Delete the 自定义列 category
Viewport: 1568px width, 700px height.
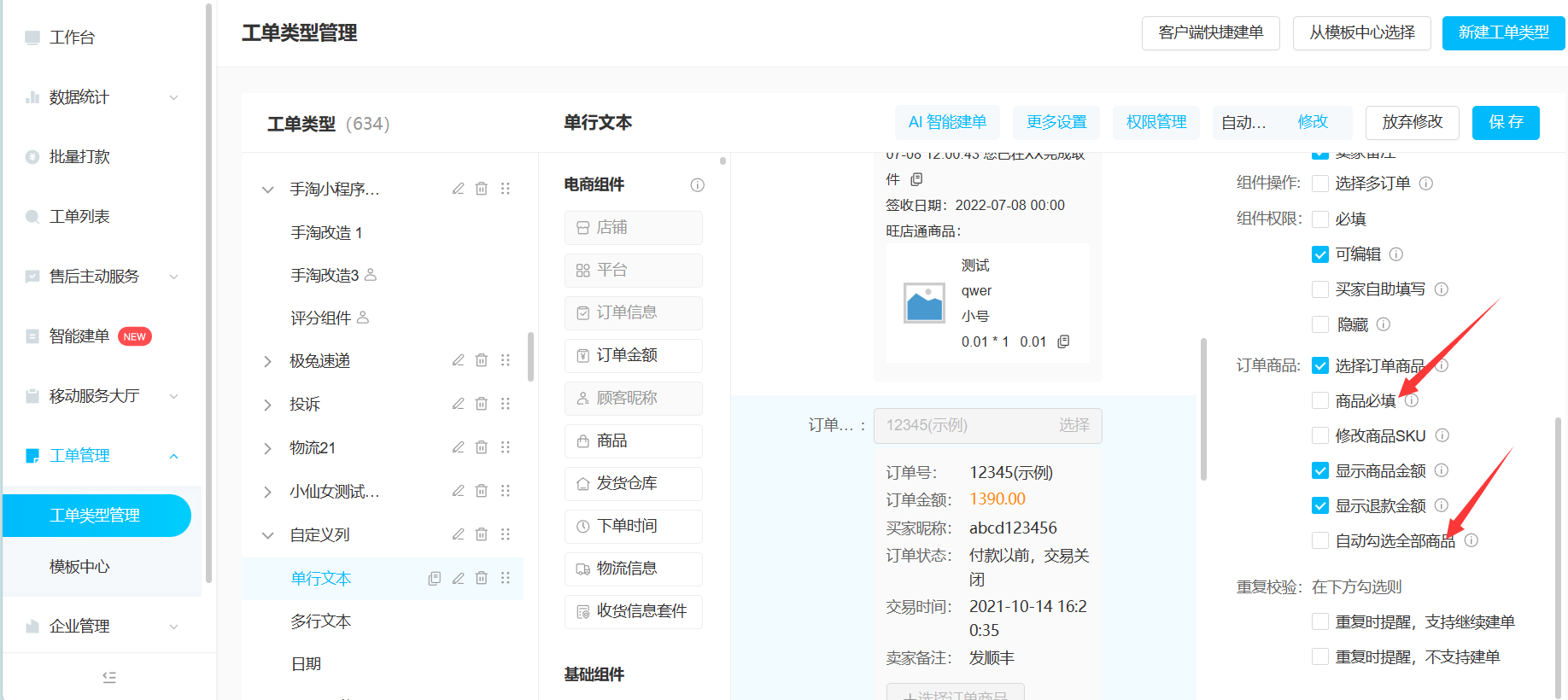pyautogui.click(x=482, y=534)
